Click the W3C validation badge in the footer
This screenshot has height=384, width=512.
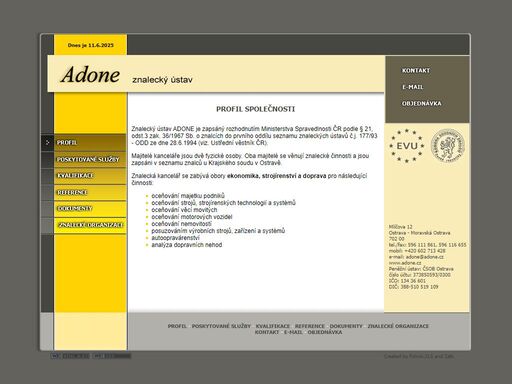pyautogui.click(x=70, y=356)
